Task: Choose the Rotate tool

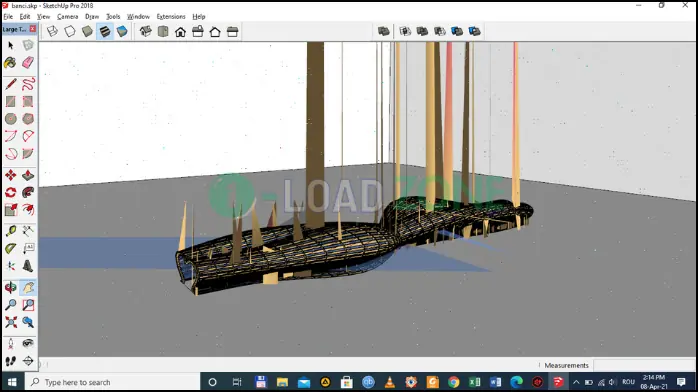Action: click(x=11, y=192)
